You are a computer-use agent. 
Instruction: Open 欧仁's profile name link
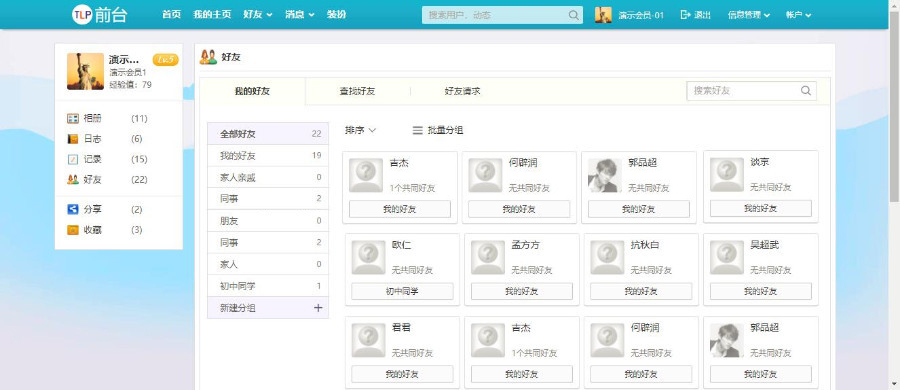(401, 245)
